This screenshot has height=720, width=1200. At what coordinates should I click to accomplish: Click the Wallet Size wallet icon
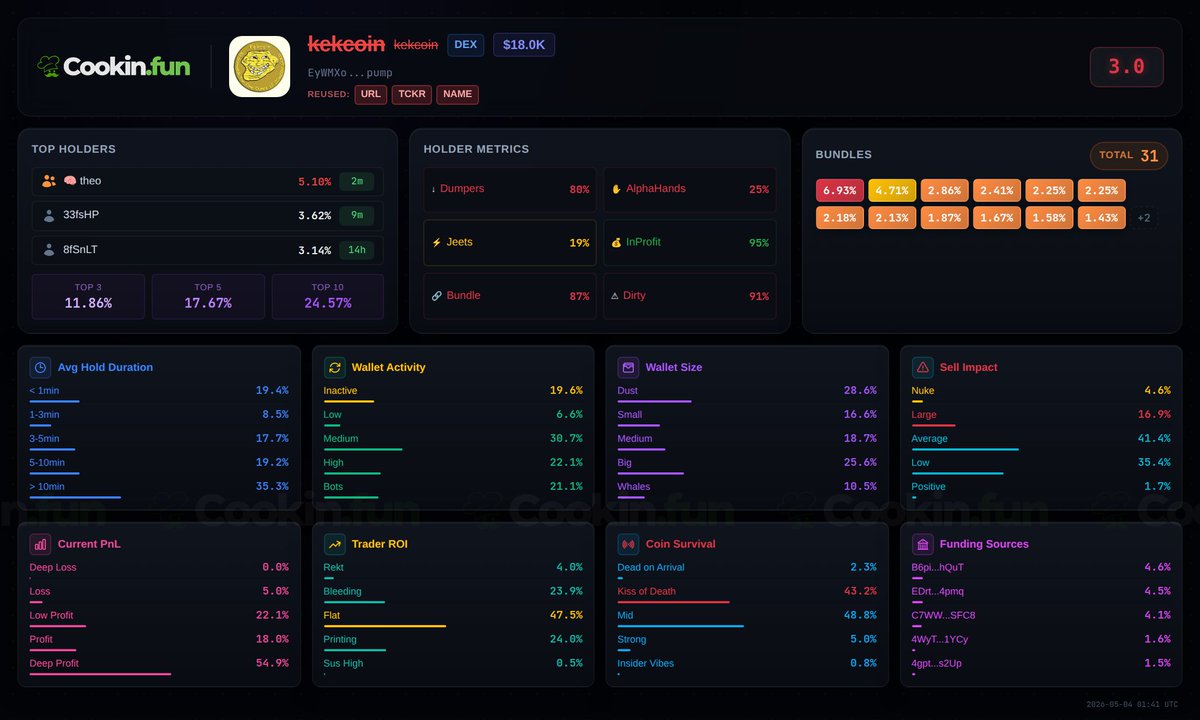(x=628, y=367)
